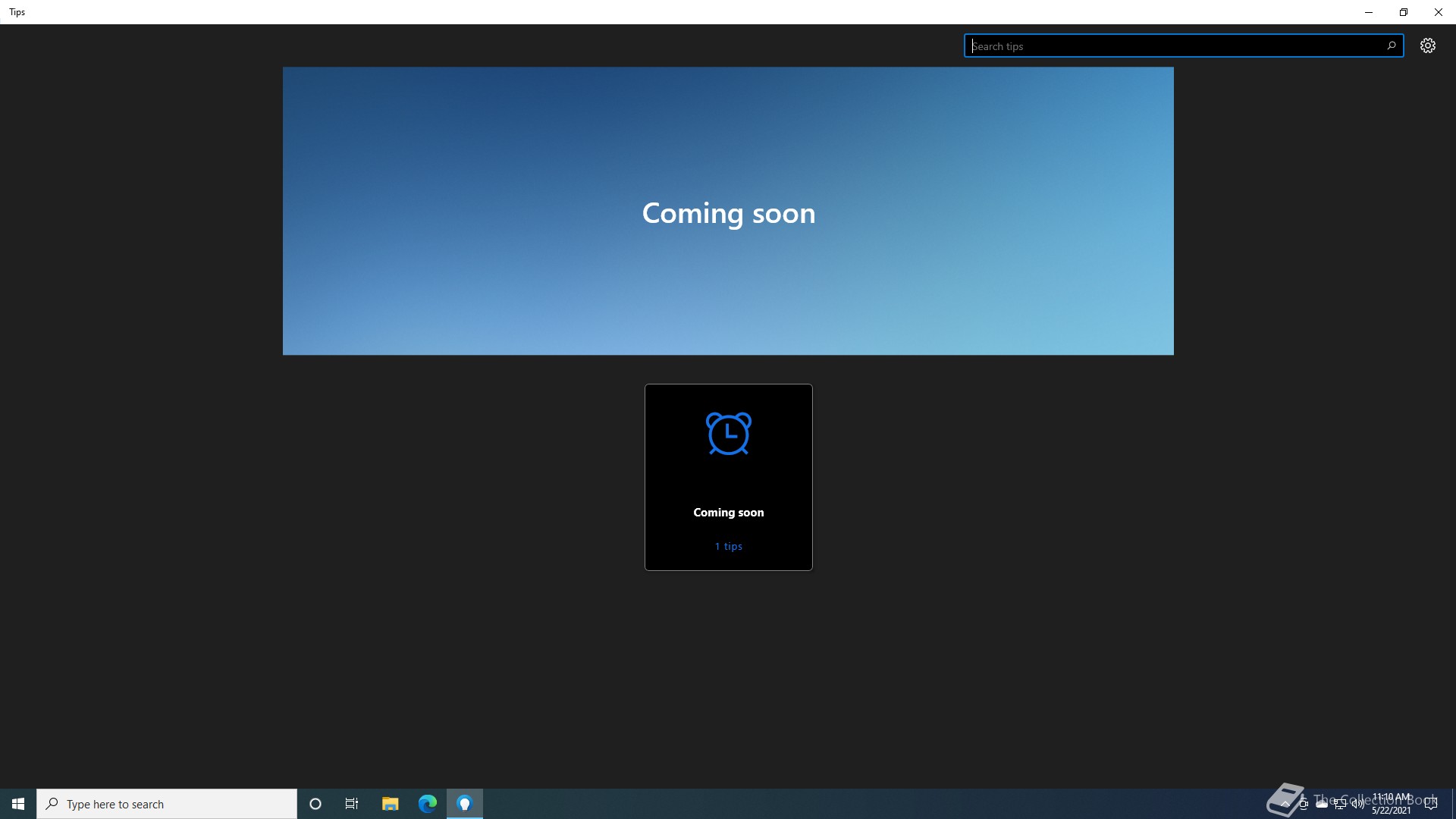Open Cortana from the taskbar
The height and width of the screenshot is (819, 1456).
[x=315, y=804]
